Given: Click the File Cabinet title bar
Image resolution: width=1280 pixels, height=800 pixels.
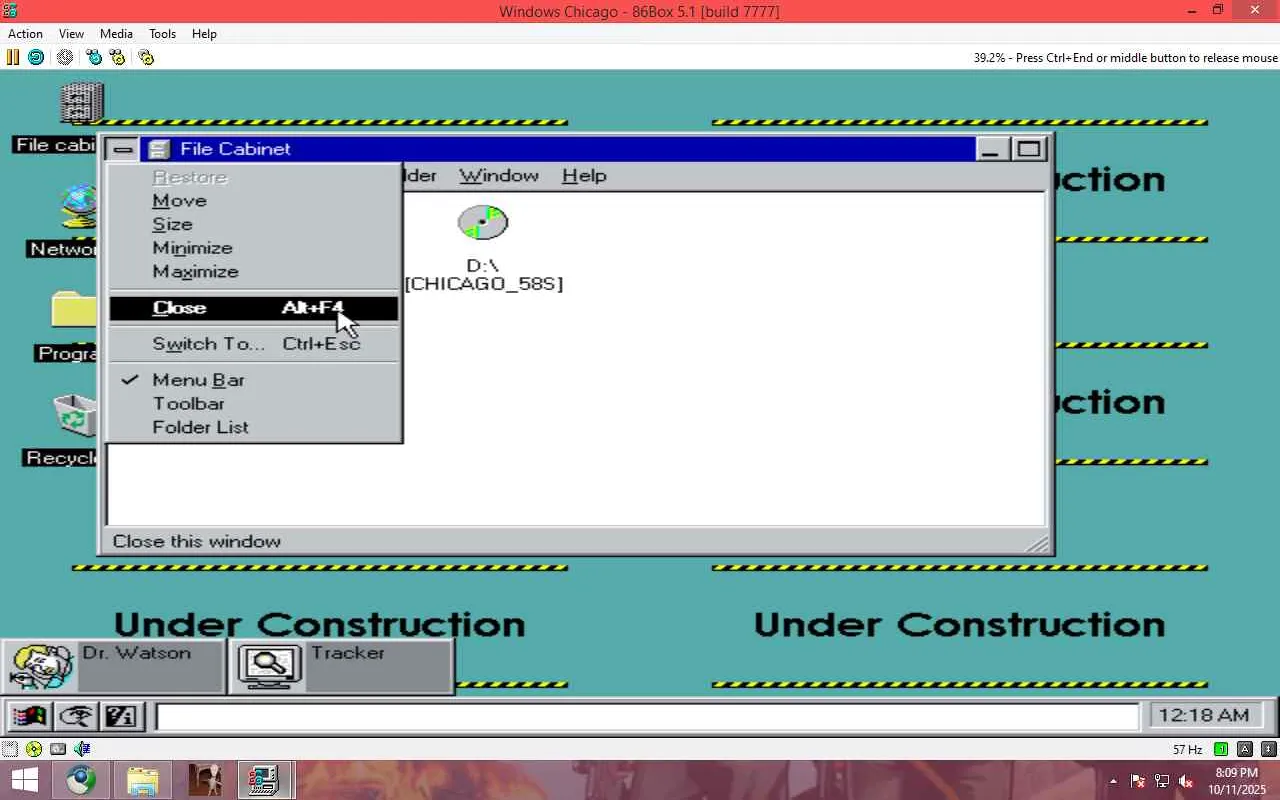Looking at the screenshot, I should [x=557, y=149].
